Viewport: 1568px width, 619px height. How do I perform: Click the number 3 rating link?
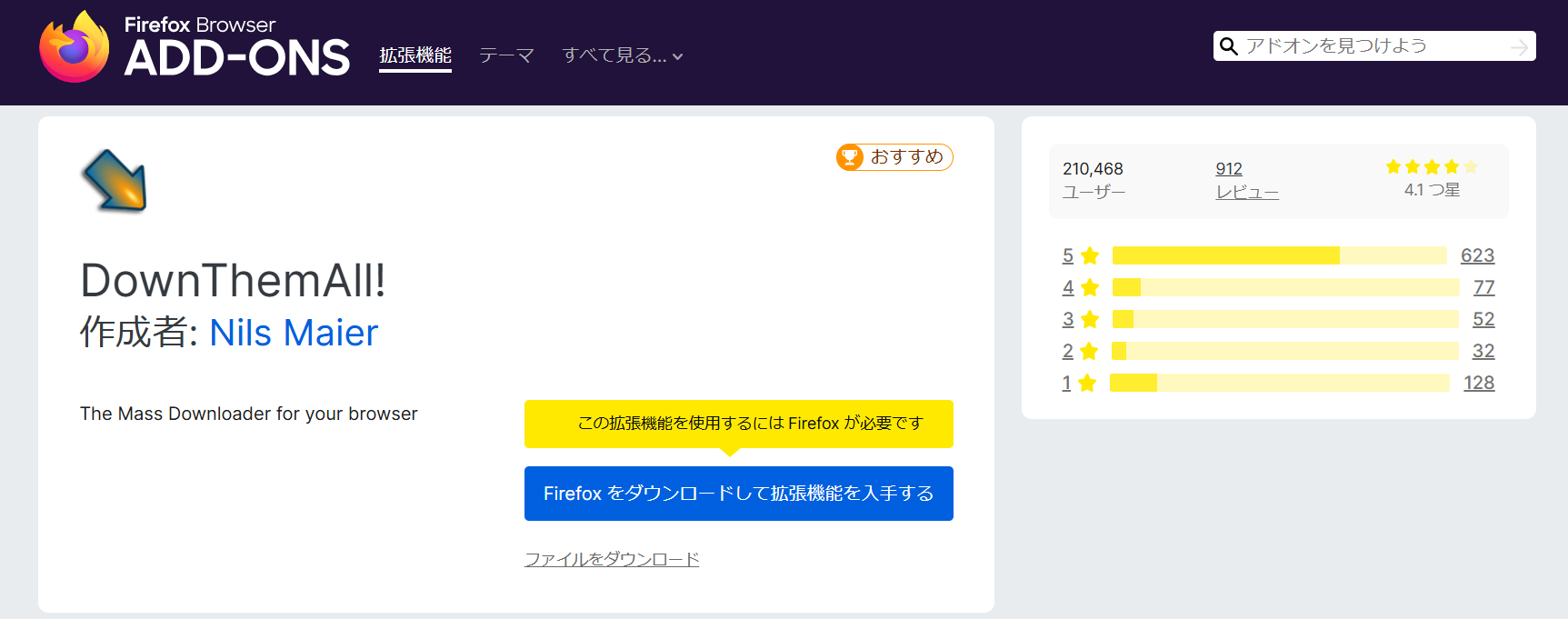1068,319
